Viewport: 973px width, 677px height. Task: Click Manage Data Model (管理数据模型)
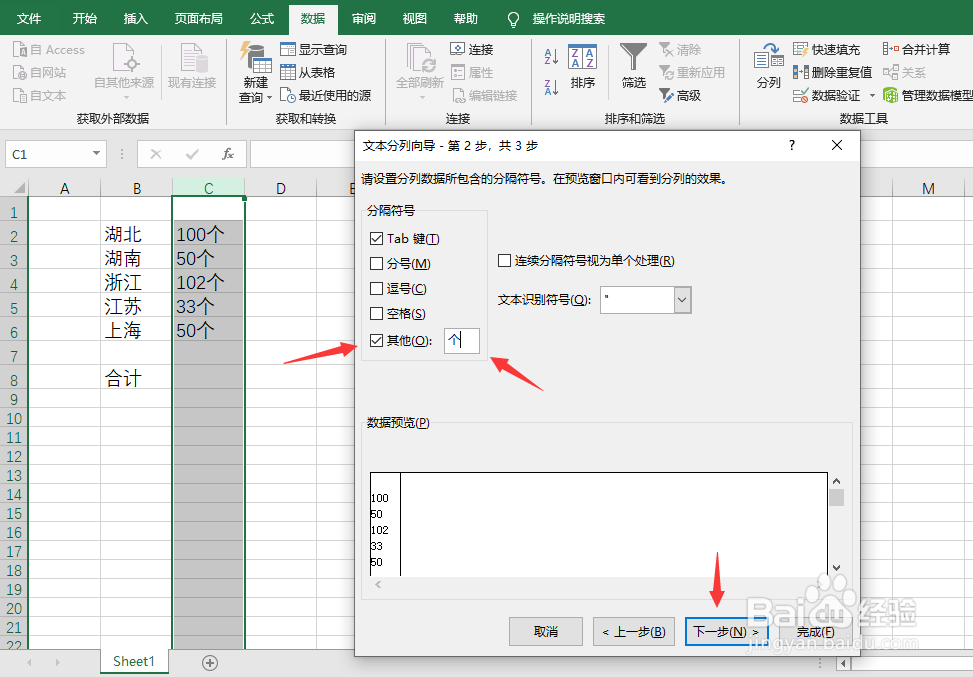(x=928, y=96)
